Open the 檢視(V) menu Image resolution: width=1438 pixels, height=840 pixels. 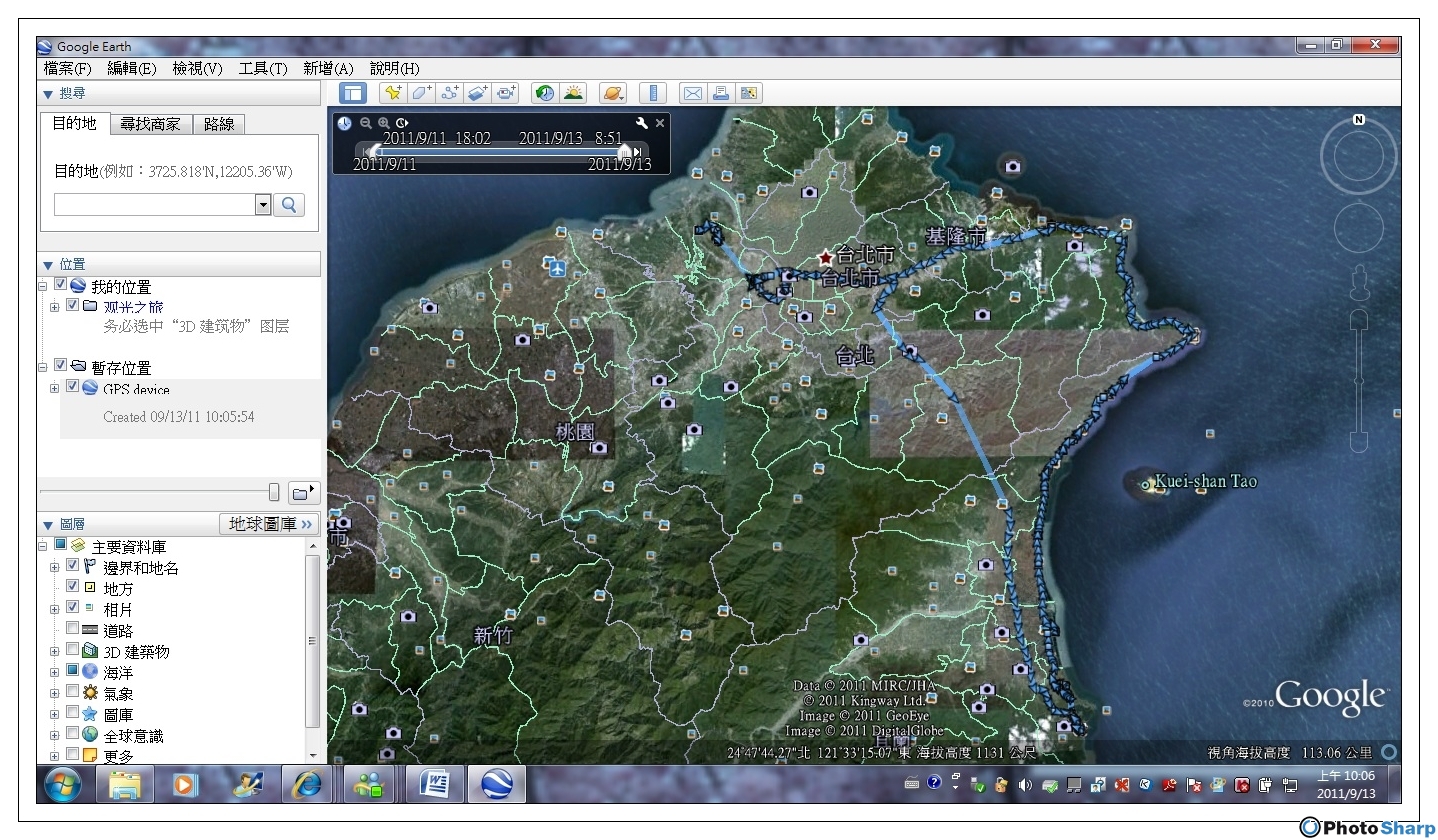tap(197, 68)
